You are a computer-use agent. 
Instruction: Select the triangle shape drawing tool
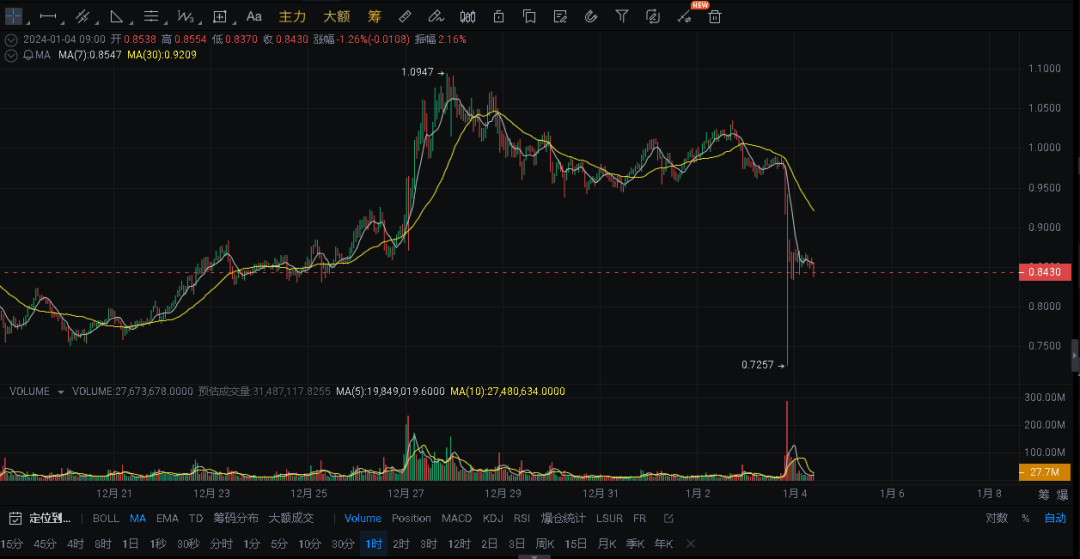pos(116,15)
